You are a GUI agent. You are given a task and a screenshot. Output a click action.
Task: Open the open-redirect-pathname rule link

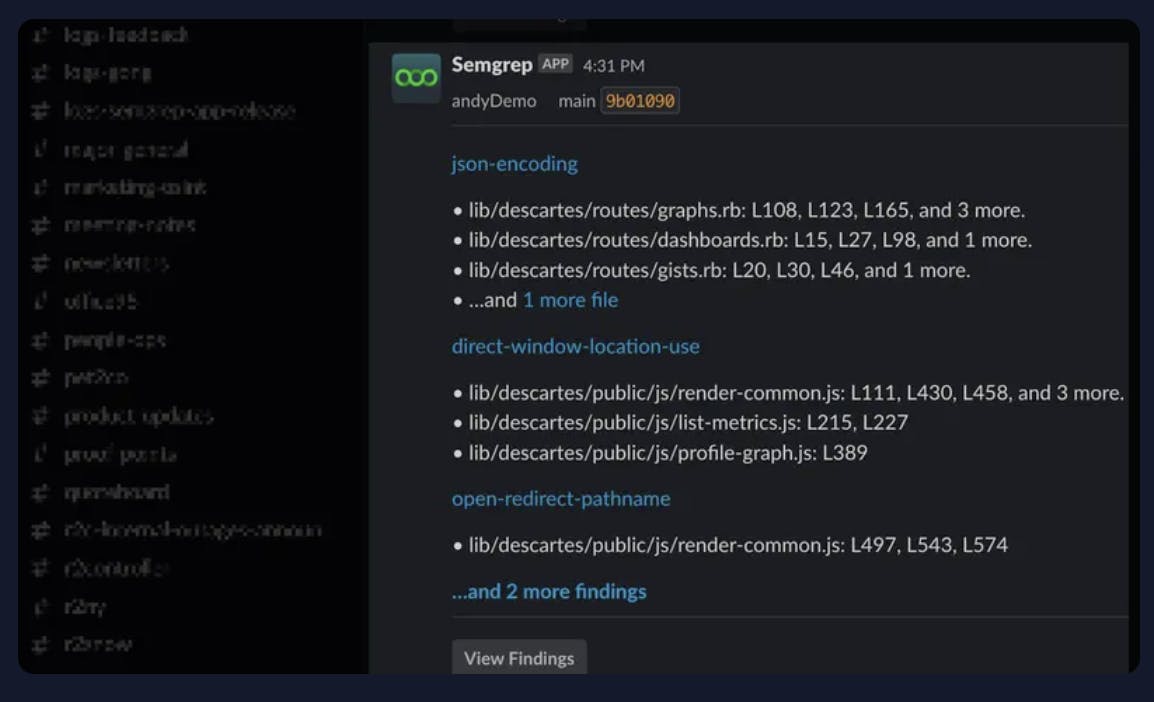[560, 499]
